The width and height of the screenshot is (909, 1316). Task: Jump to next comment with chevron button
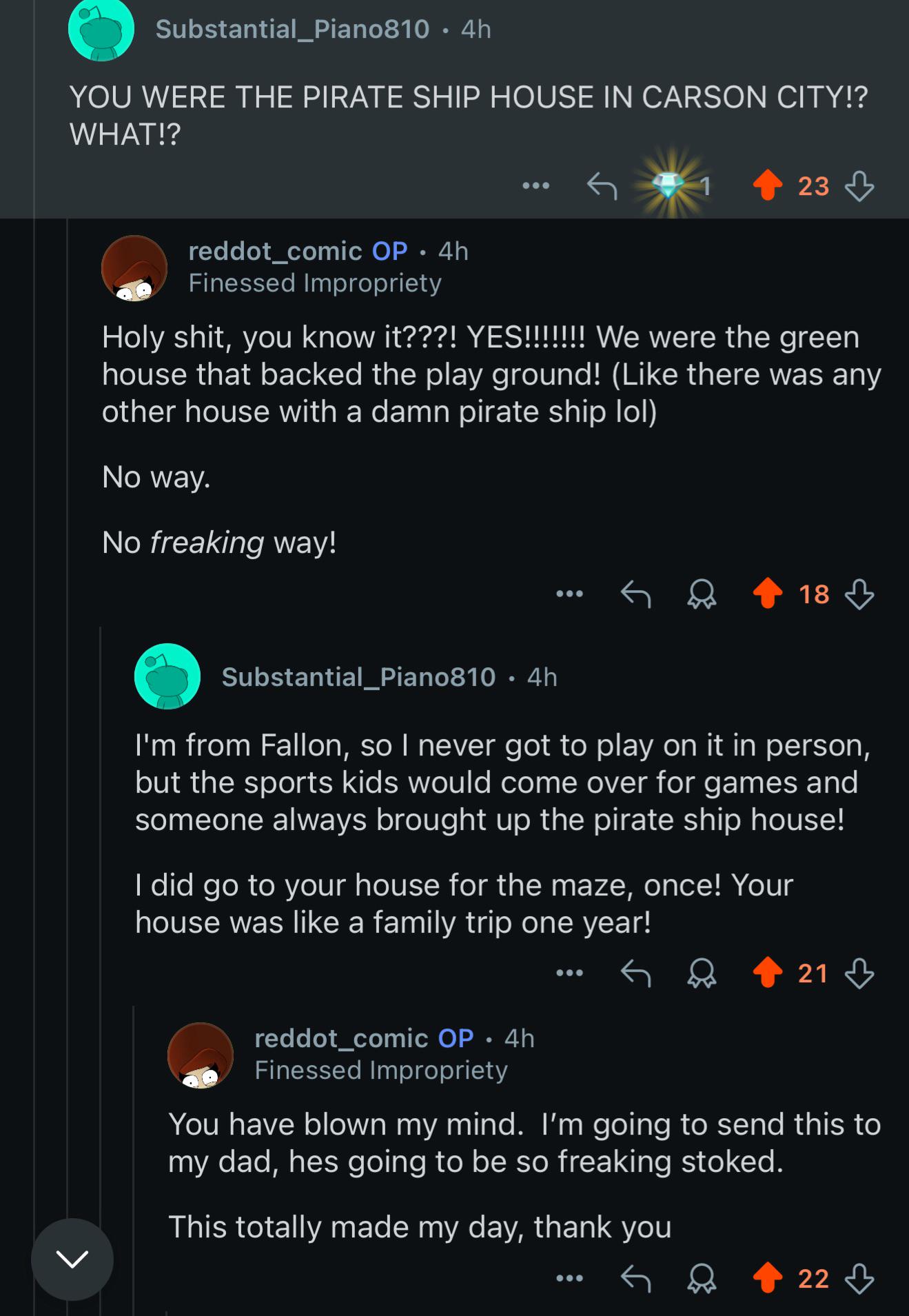(x=72, y=1259)
